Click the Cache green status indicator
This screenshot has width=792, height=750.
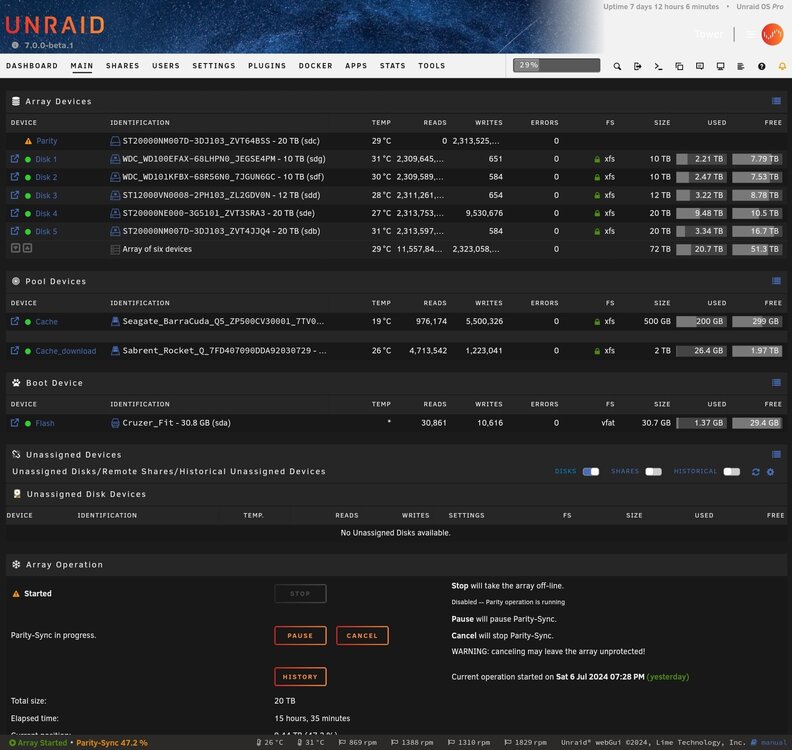(x=28, y=322)
